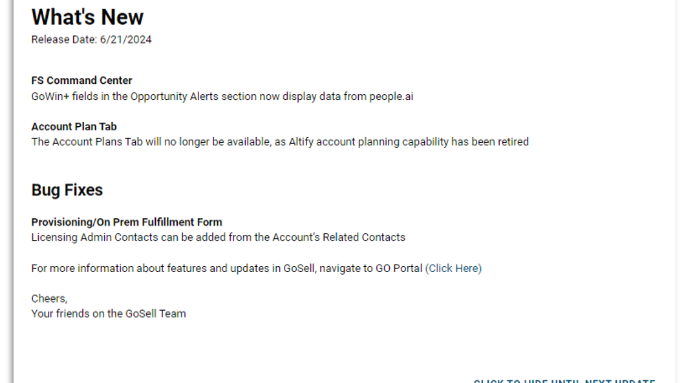The height and width of the screenshot is (383, 682).
Task: Click the Altify account planning retired sentence
Action: click(x=280, y=142)
